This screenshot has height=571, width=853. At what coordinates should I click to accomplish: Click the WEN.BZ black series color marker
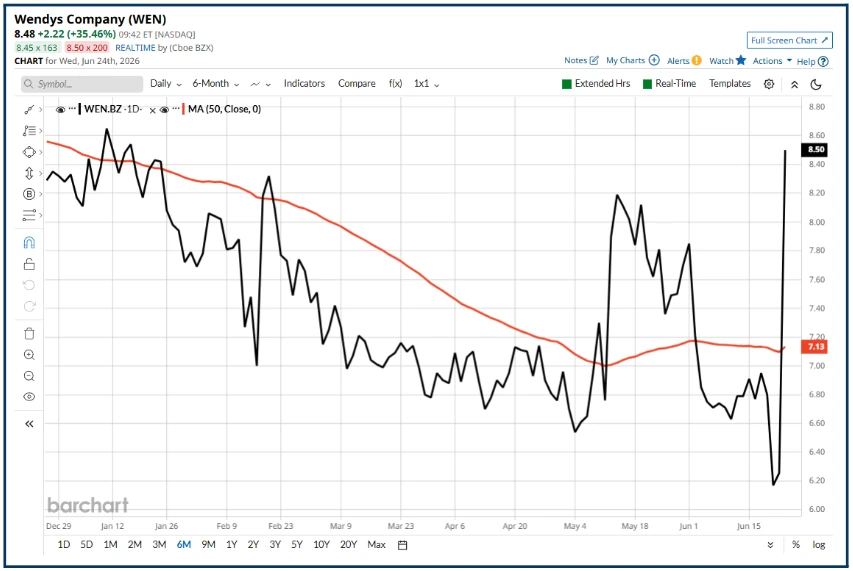pyautogui.click(x=80, y=109)
